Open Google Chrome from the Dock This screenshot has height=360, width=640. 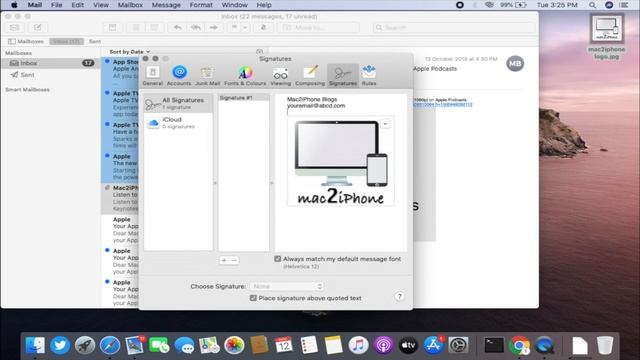519,345
